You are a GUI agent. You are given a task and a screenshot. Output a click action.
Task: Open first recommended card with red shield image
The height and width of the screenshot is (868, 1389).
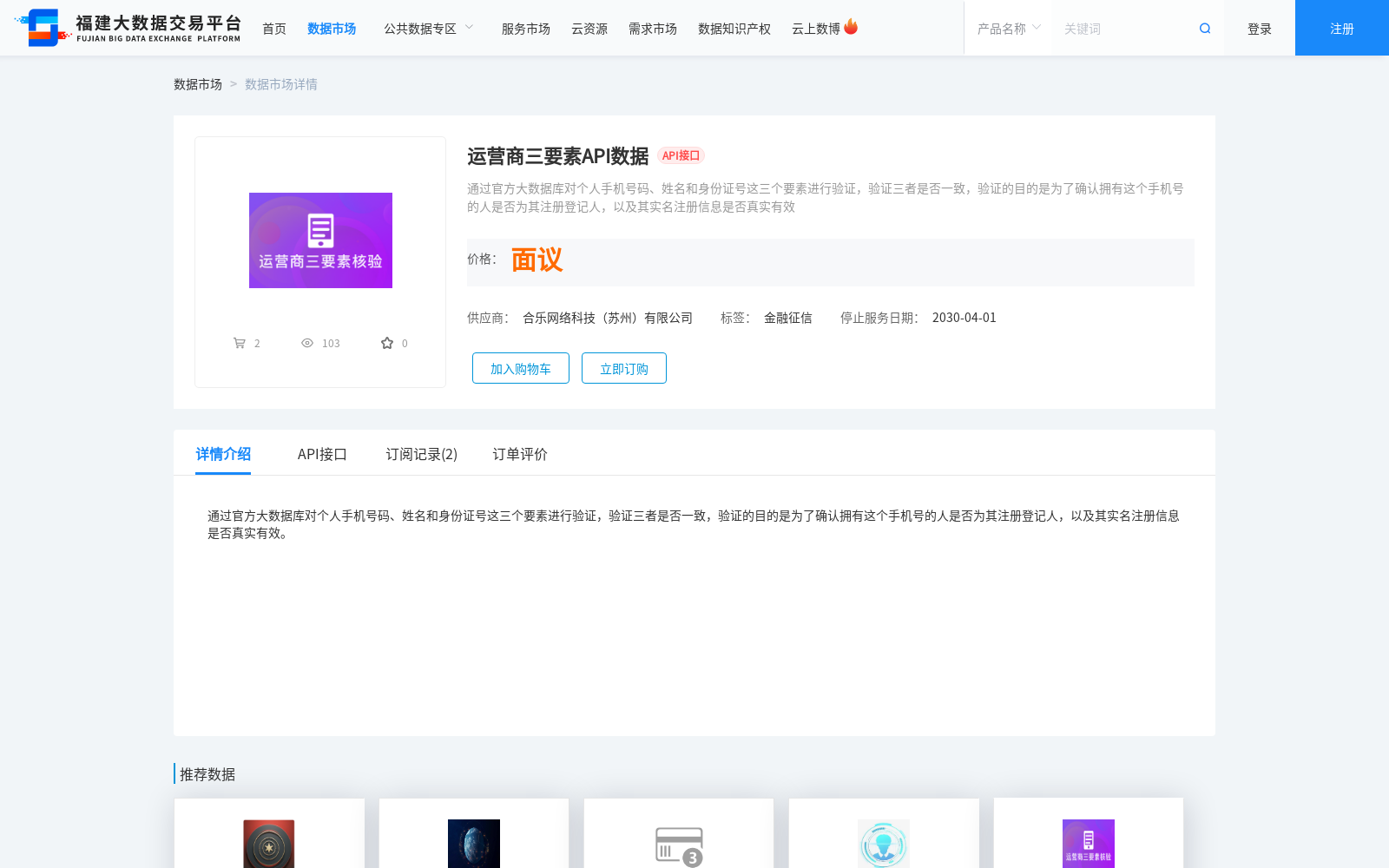[269, 833]
